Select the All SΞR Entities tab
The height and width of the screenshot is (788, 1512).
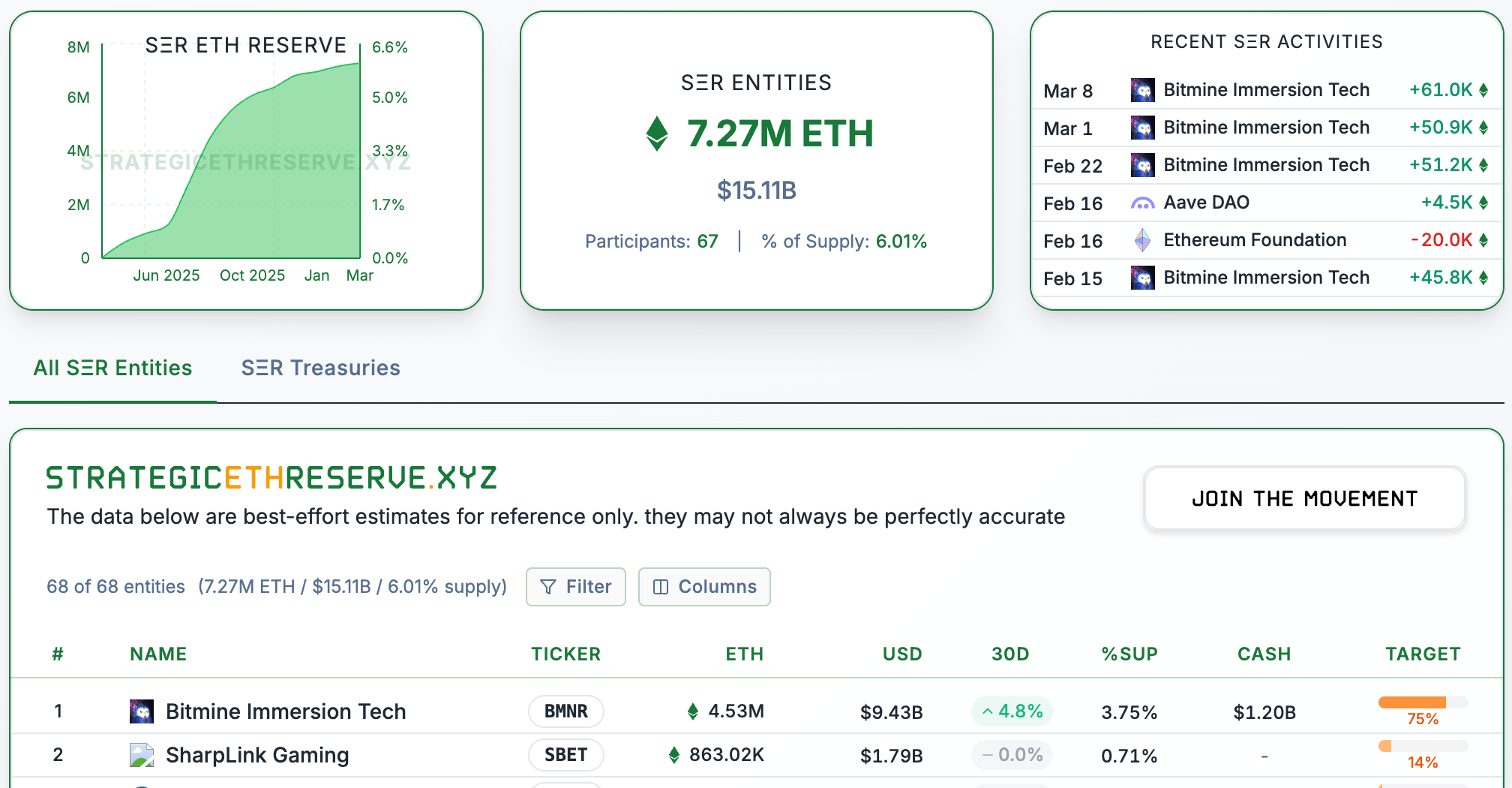112,368
